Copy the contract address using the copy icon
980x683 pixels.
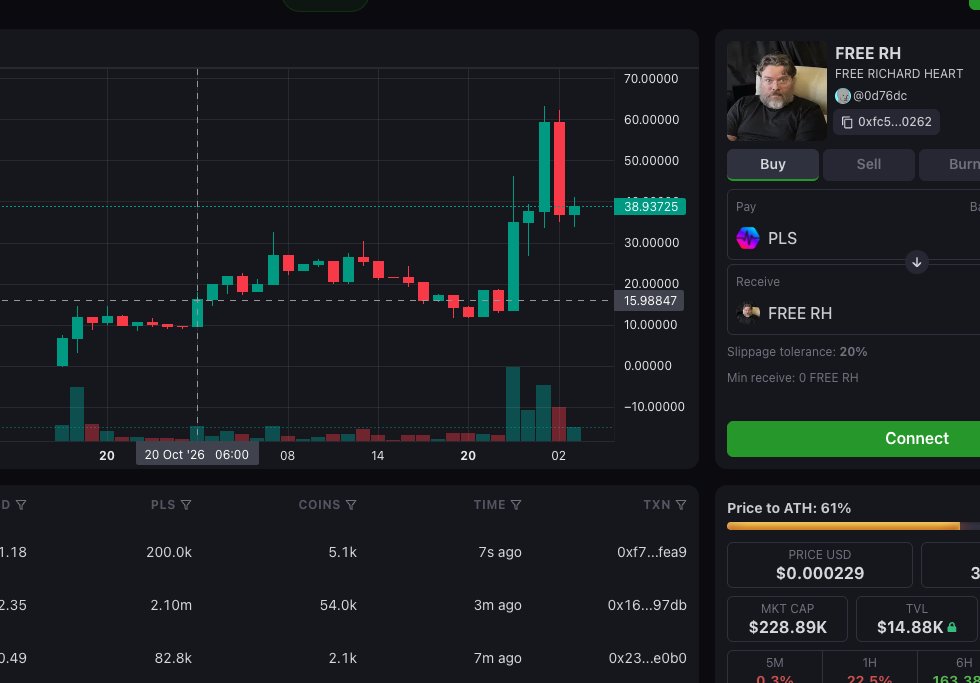pyautogui.click(x=847, y=122)
